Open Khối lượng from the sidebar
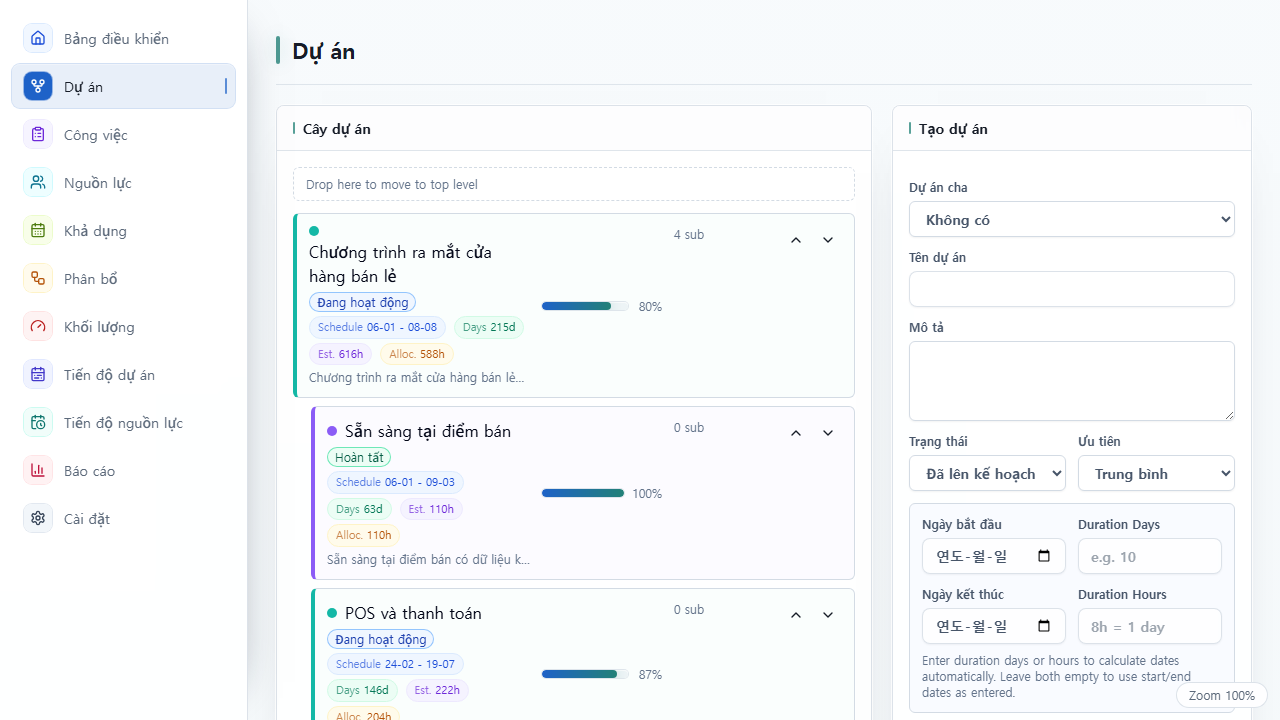Image resolution: width=1280 pixels, height=720 pixels. (x=124, y=327)
